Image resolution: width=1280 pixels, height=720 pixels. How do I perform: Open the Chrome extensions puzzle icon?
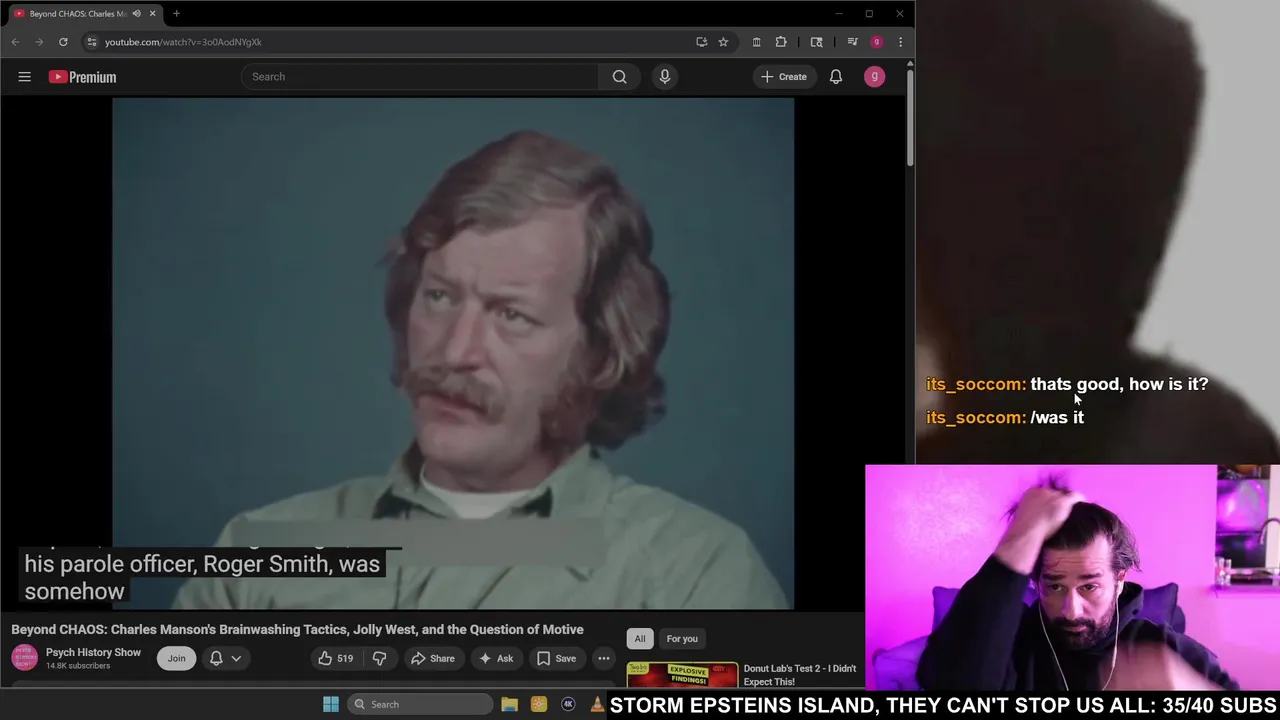(781, 42)
